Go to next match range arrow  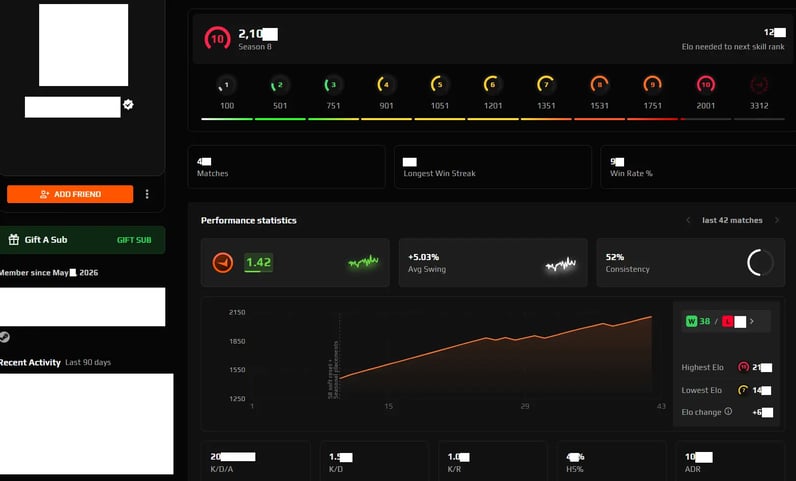776,220
